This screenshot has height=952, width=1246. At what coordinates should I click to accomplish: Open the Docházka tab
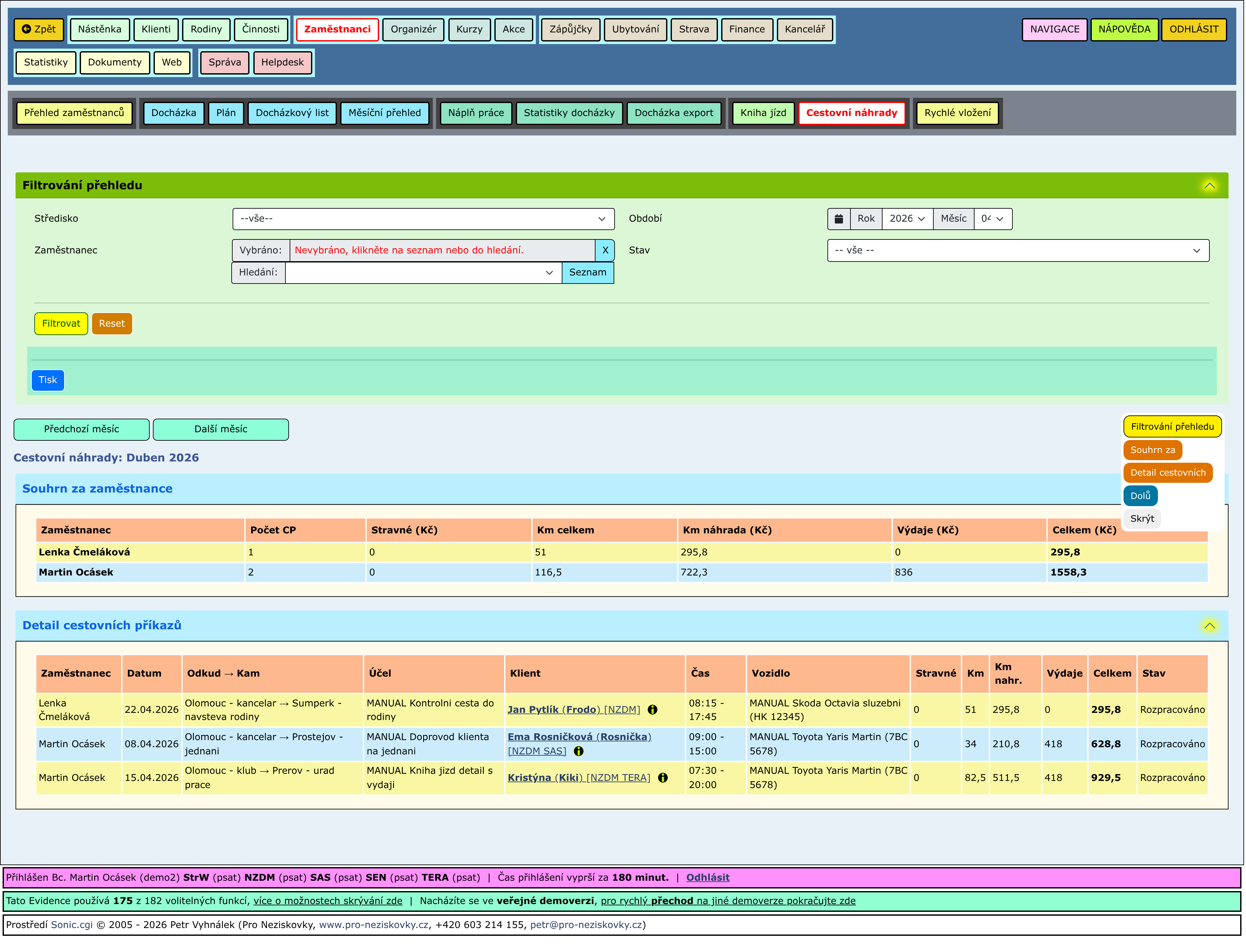(173, 113)
